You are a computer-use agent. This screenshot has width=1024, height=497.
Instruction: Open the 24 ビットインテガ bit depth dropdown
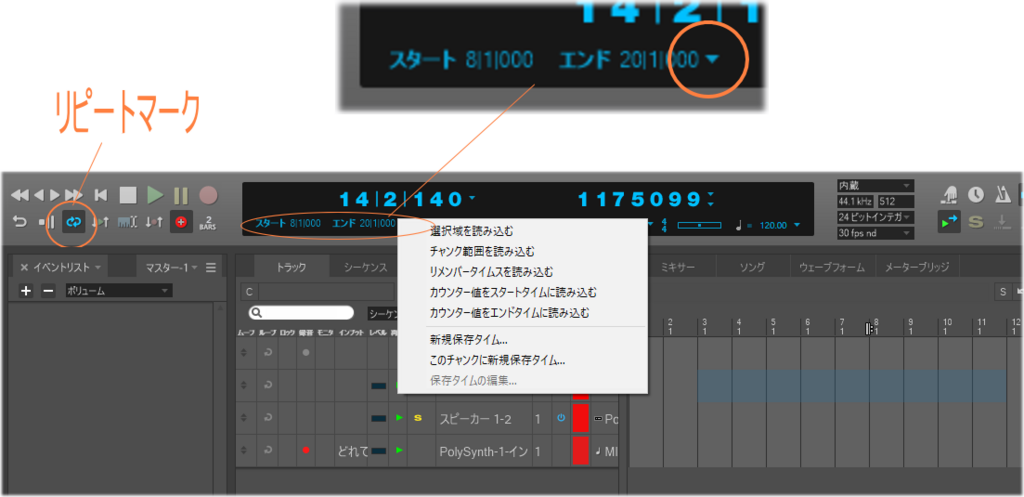click(x=875, y=217)
